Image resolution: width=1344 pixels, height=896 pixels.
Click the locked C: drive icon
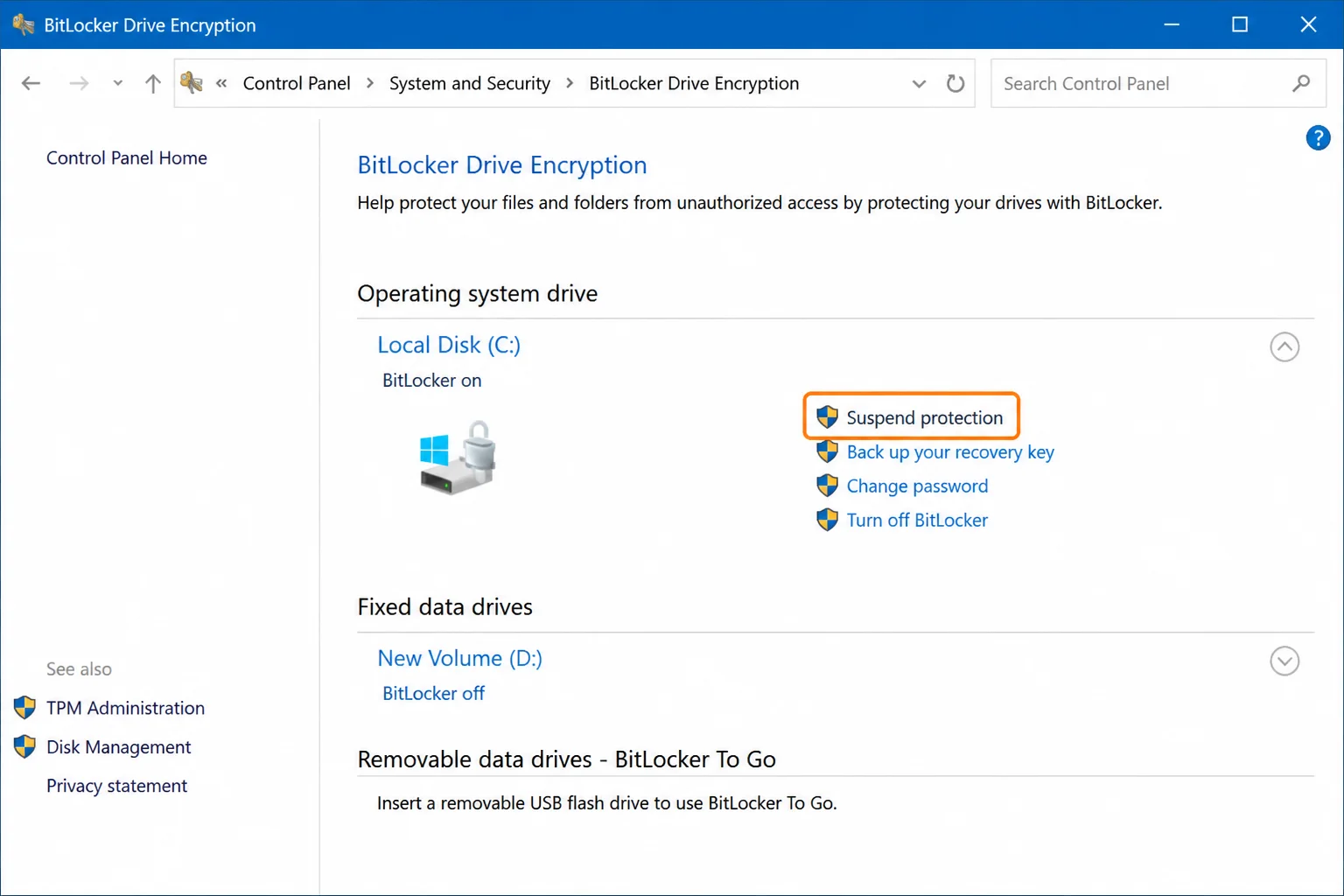(x=458, y=458)
